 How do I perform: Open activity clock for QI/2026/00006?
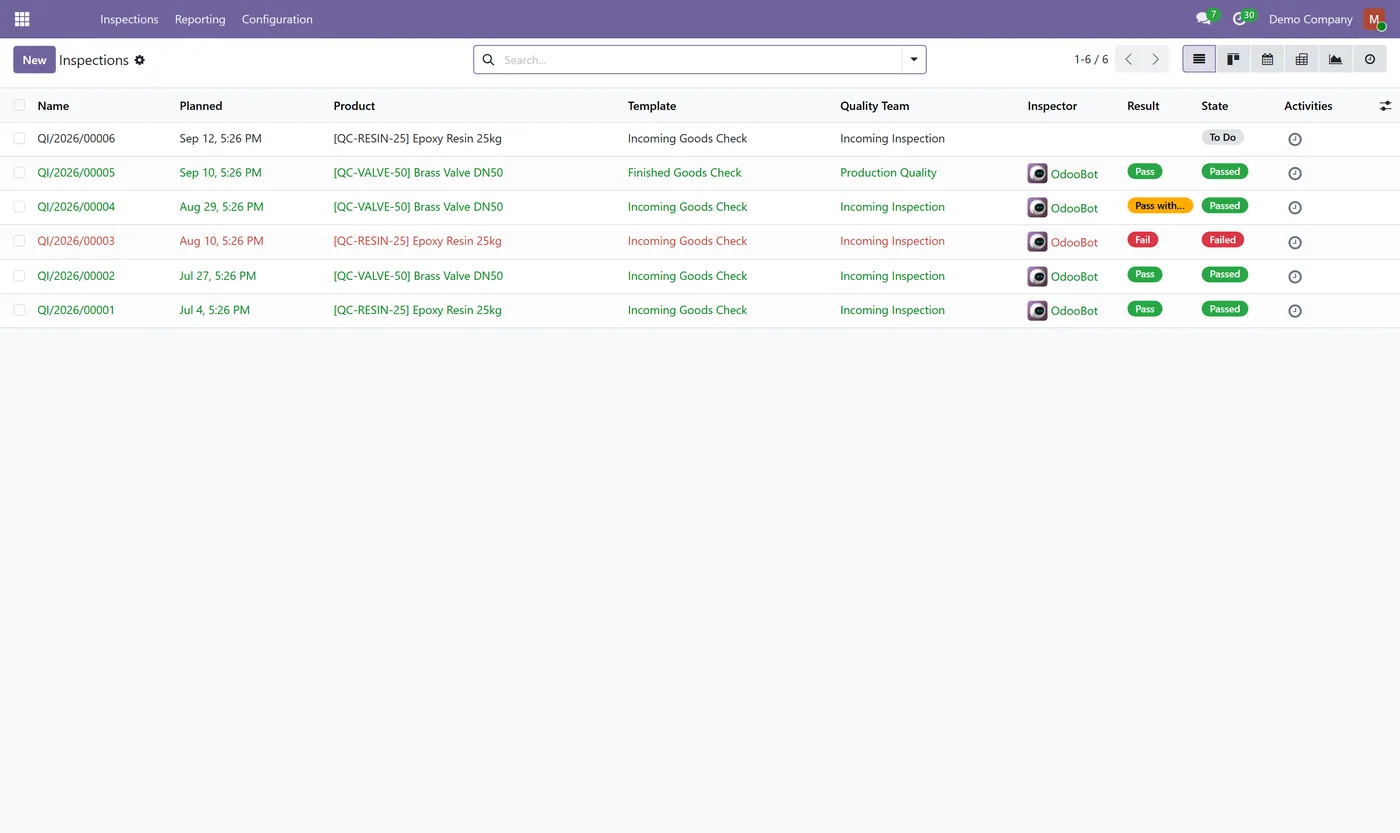click(x=1295, y=139)
